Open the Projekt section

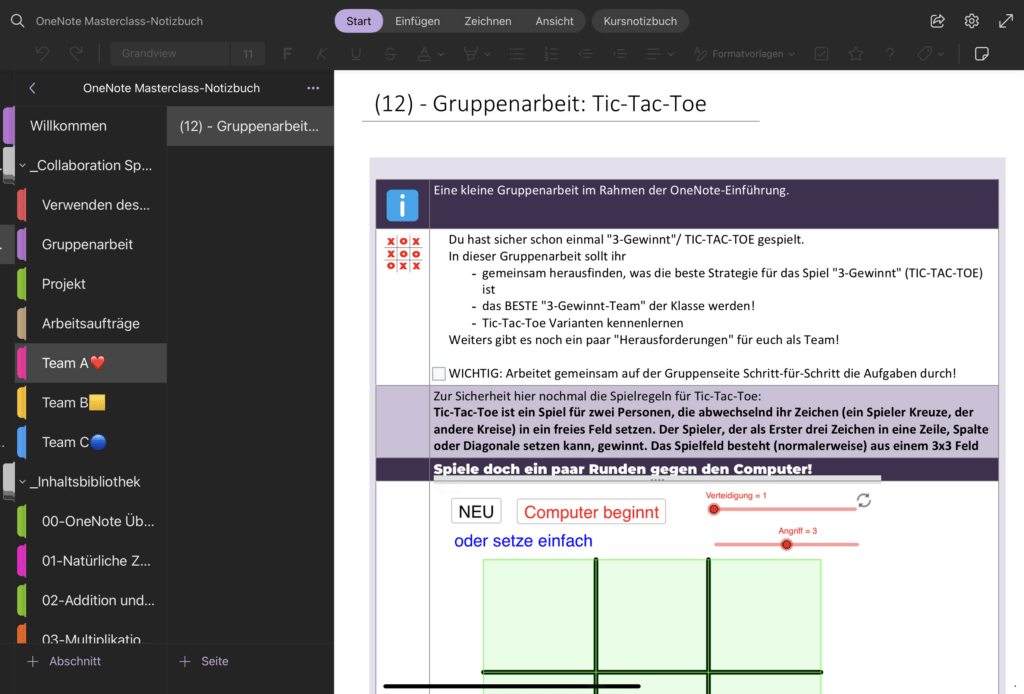click(x=91, y=284)
